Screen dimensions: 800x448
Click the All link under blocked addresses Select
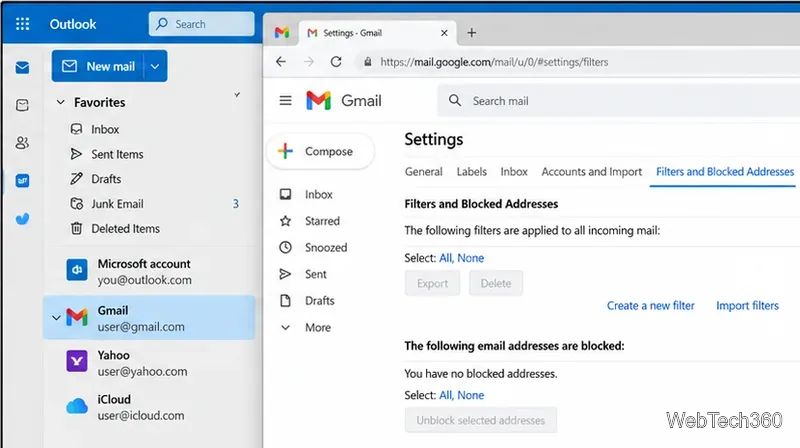[445, 395]
